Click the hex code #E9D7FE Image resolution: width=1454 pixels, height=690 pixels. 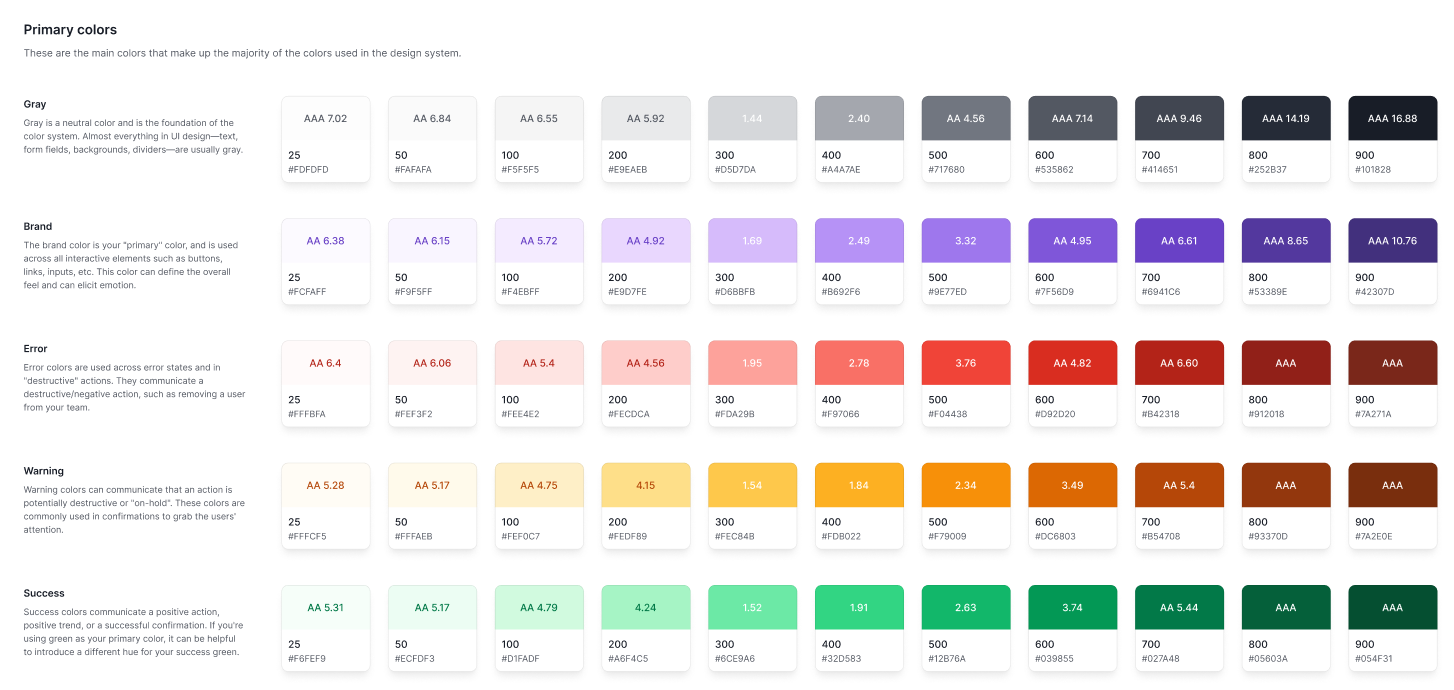coord(627,292)
